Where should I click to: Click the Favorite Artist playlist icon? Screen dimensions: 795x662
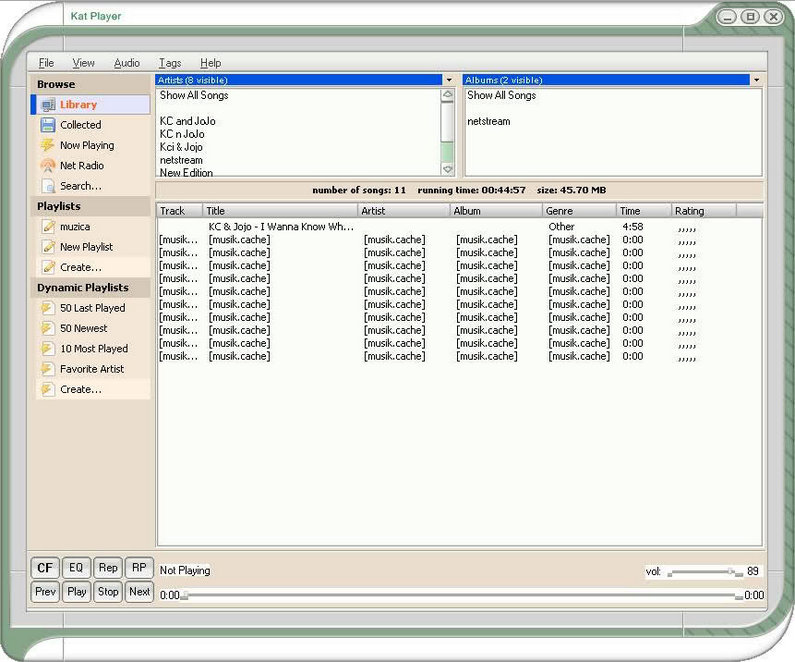[x=47, y=369]
